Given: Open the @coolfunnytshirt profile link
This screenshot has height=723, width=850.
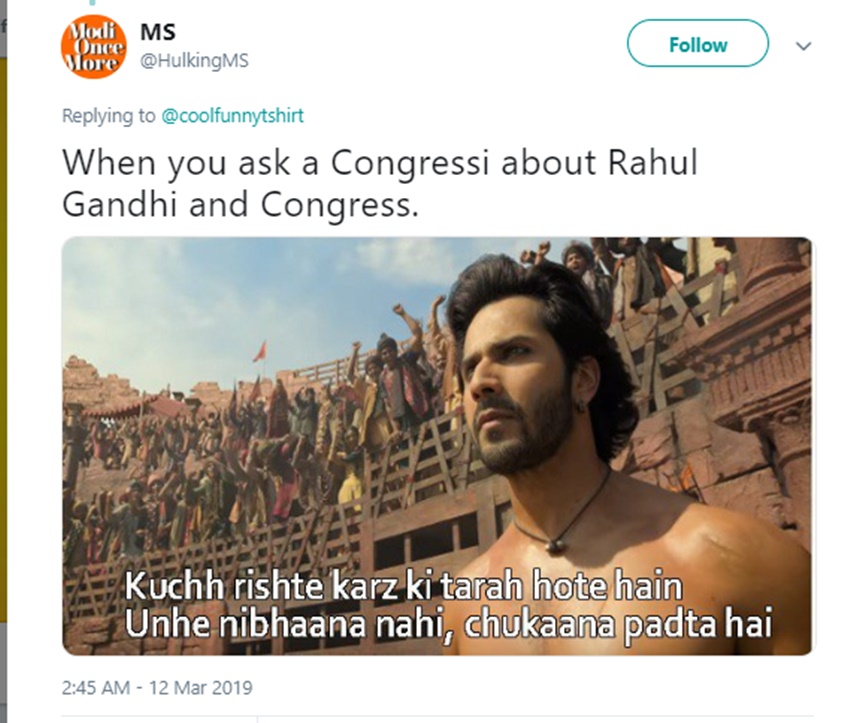Looking at the screenshot, I should (233, 115).
